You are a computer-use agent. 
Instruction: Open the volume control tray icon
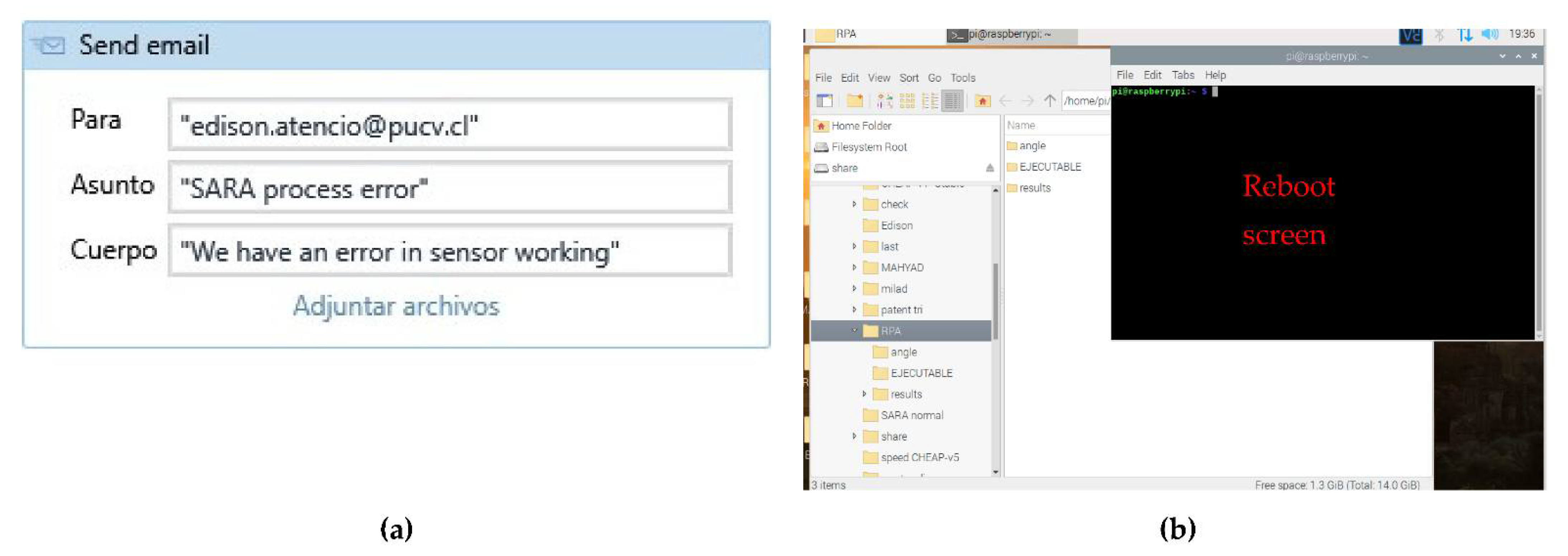(x=1489, y=34)
